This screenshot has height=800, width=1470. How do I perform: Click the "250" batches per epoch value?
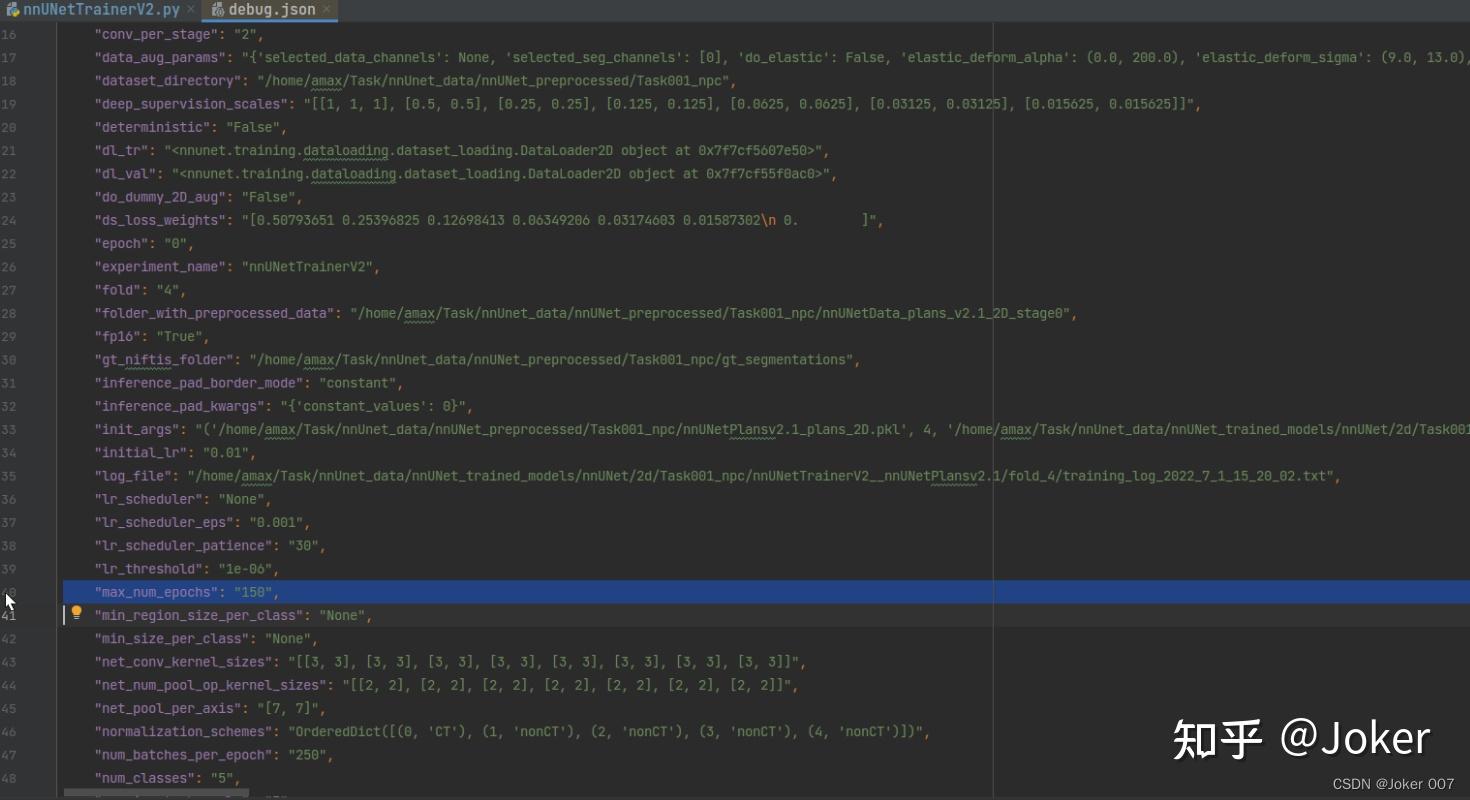[309, 755]
